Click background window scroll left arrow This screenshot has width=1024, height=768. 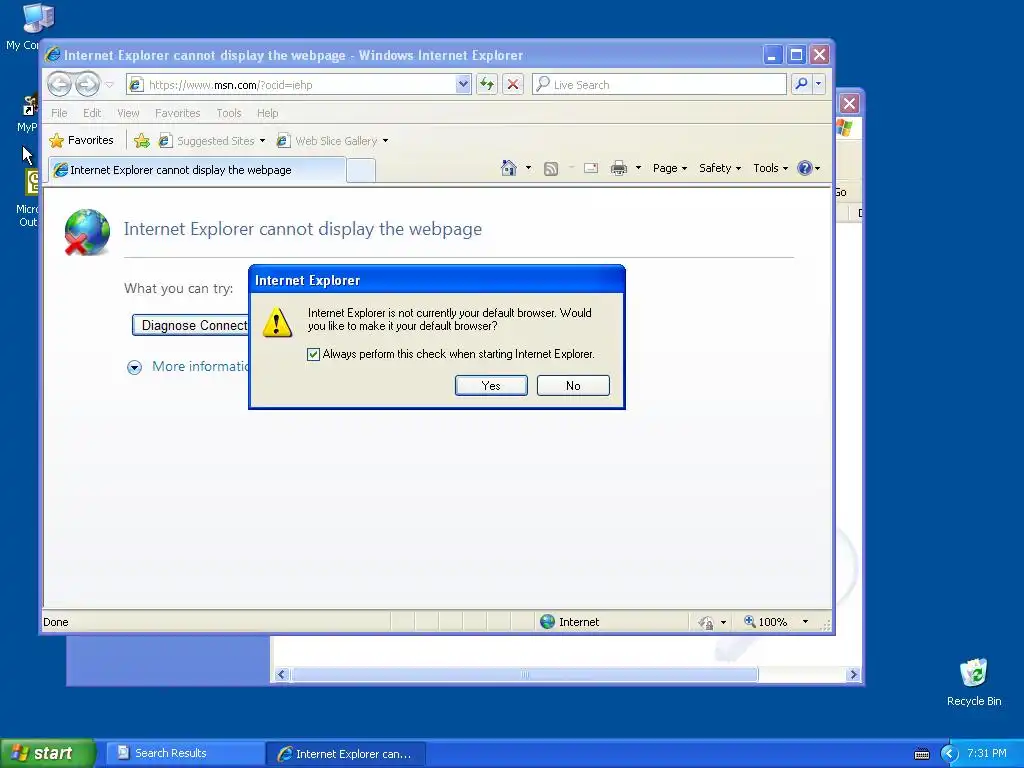click(x=281, y=675)
